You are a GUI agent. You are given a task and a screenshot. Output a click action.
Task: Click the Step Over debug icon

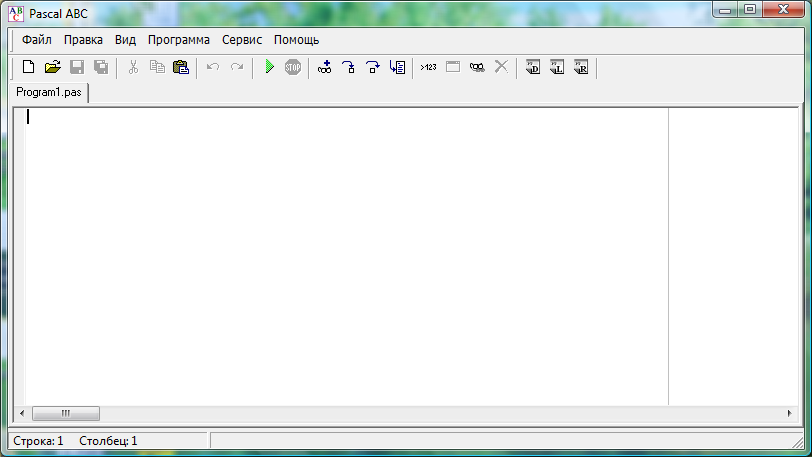372,67
